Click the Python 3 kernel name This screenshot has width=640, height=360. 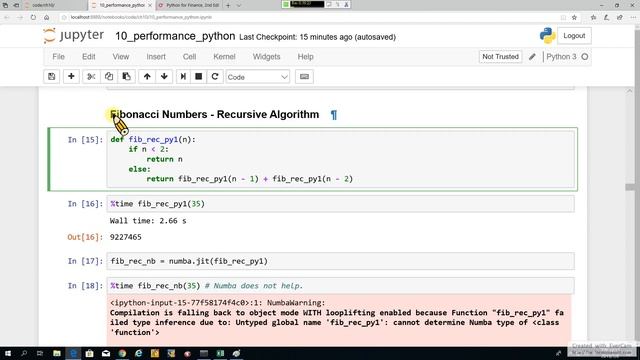click(561, 57)
